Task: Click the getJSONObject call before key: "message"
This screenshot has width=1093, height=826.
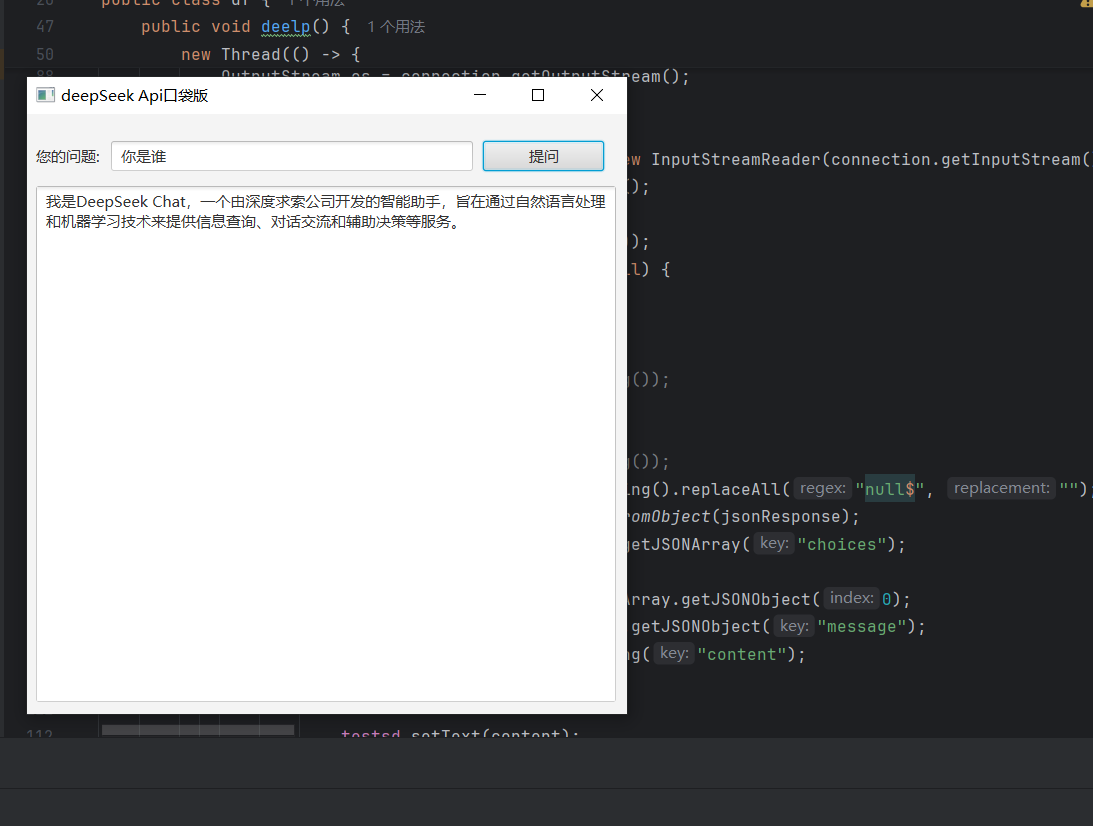Action: pyautogui.click(x=696, y=627)
